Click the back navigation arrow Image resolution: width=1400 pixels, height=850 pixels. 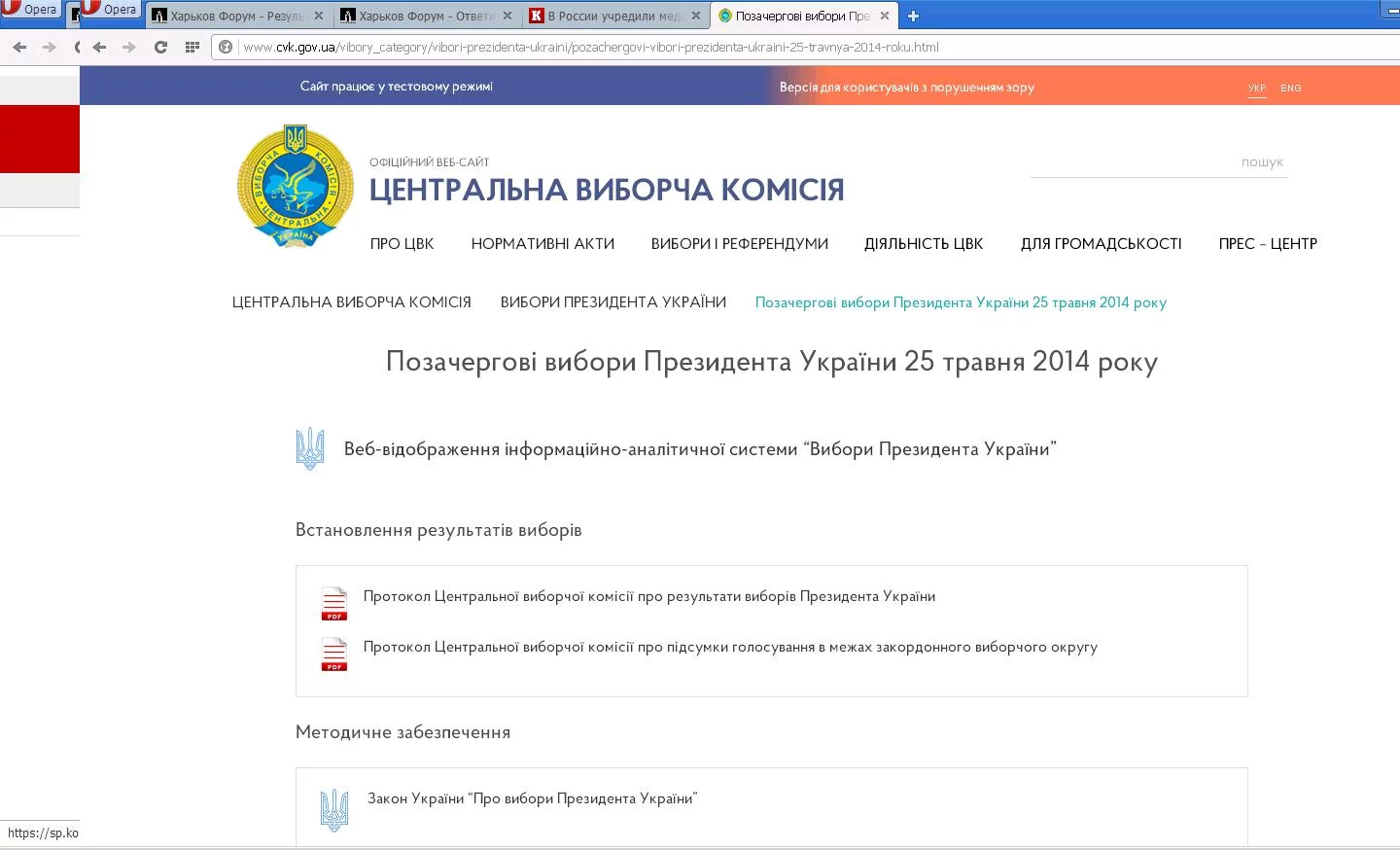[x=18, y=46]
